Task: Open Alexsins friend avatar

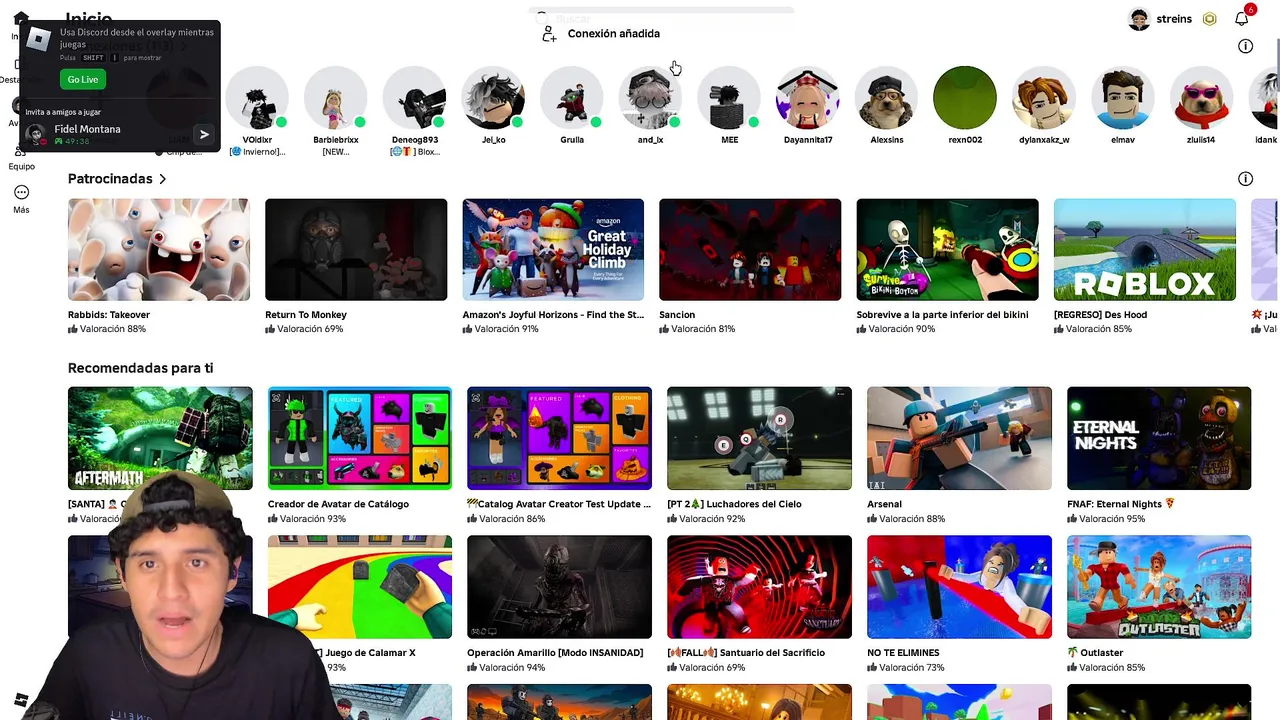Action: point(886,98)
